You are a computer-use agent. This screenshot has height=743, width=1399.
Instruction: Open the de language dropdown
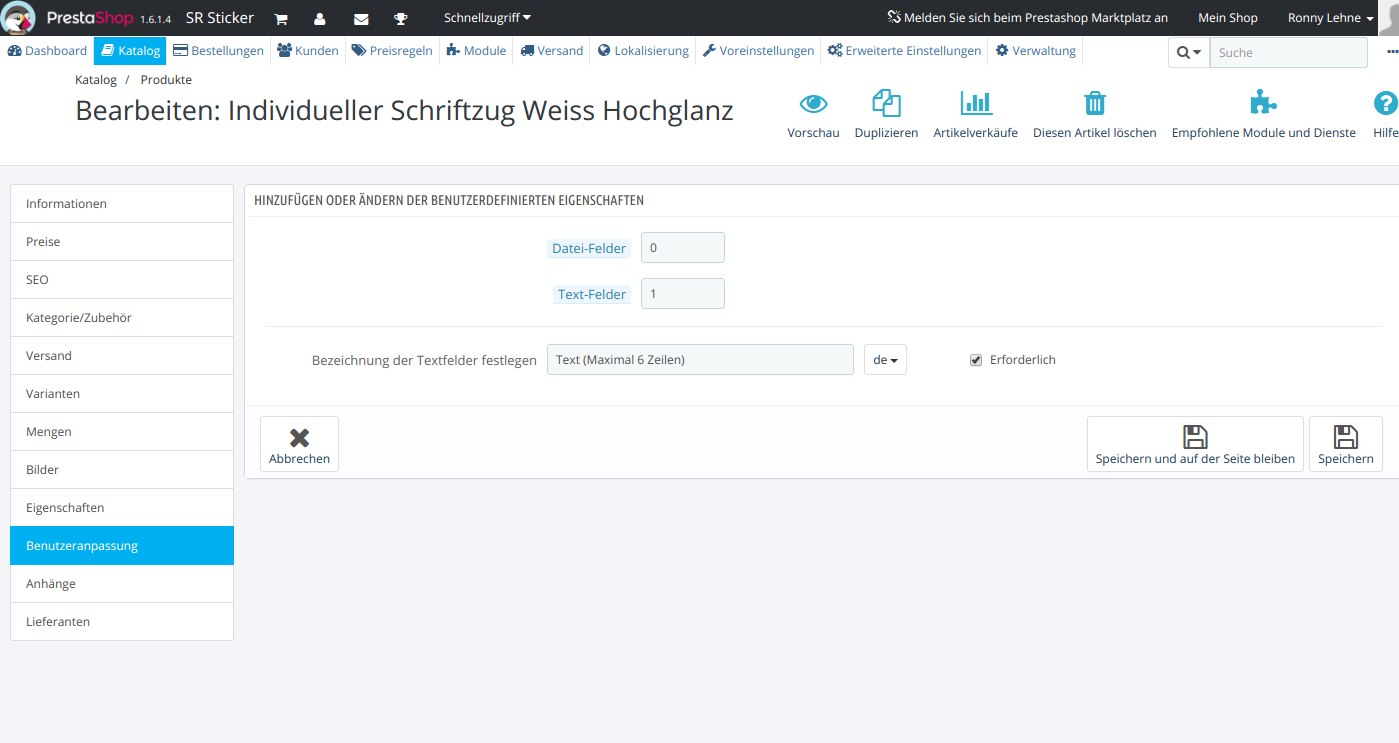tap(885, 360)
